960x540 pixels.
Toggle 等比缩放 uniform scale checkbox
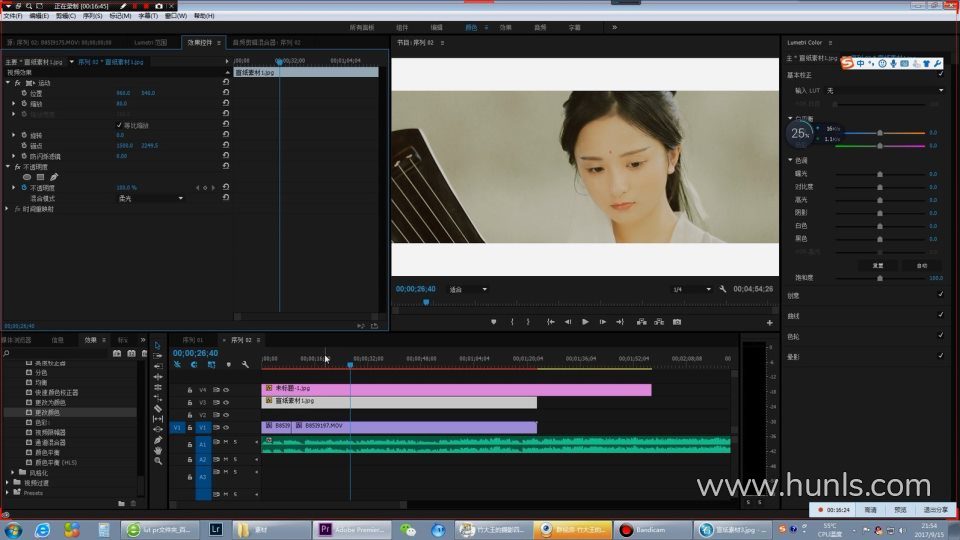click(119, 125)
